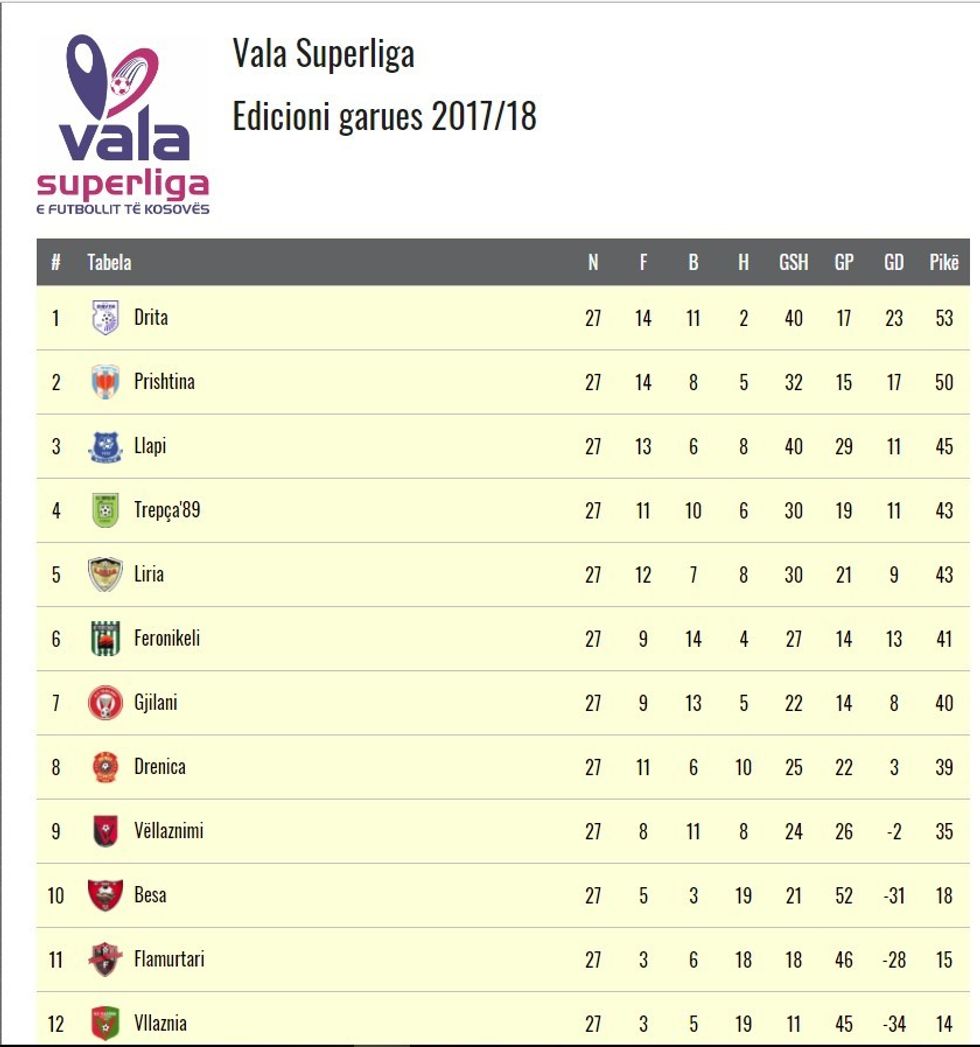Click the Drenica club logo
The height and width of the screenshot is (1047, 980).
click(x=105, y=767)
